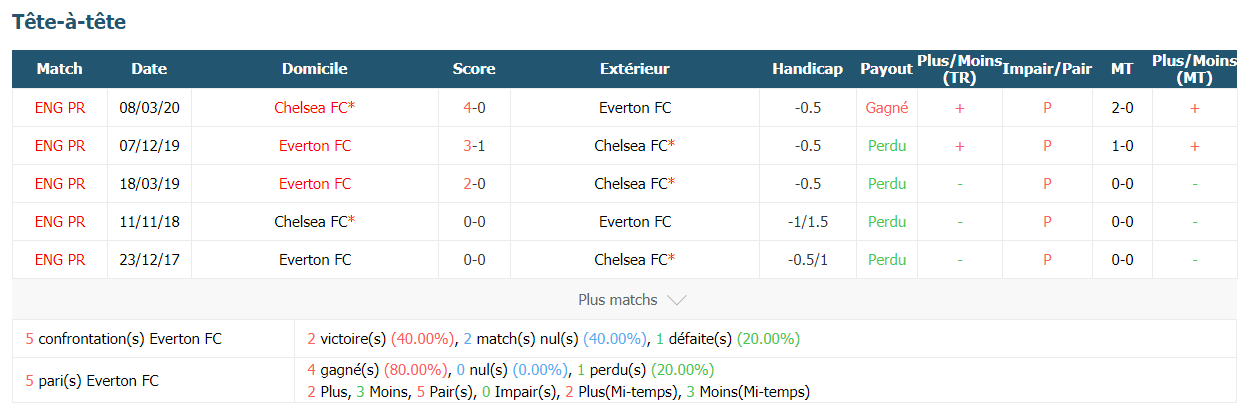Select the Impair/Pair column header
The width and height of the screenshot is (1249, 419).
(x=1047, y=69)
